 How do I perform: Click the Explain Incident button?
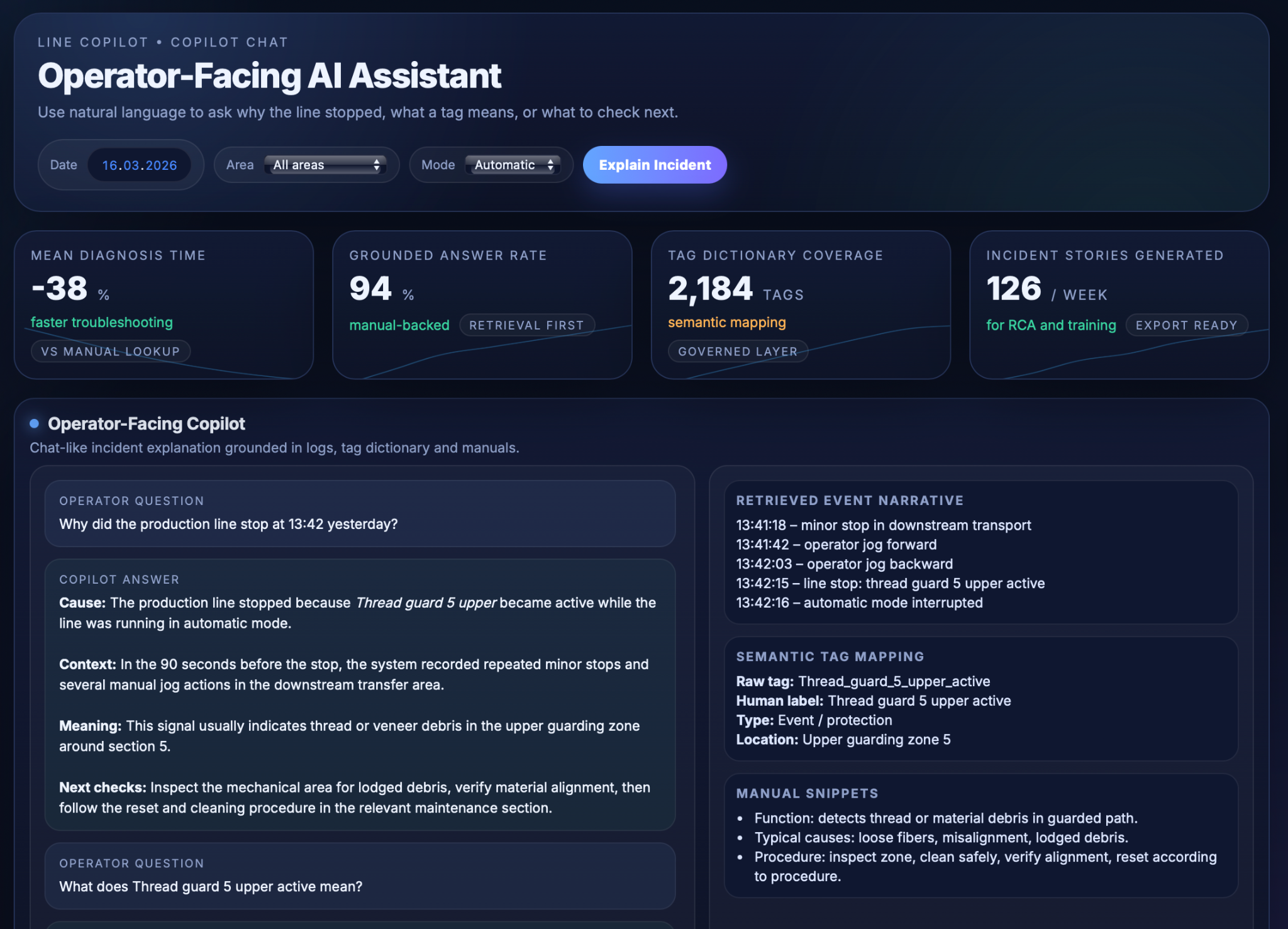[x=655, y=165]
